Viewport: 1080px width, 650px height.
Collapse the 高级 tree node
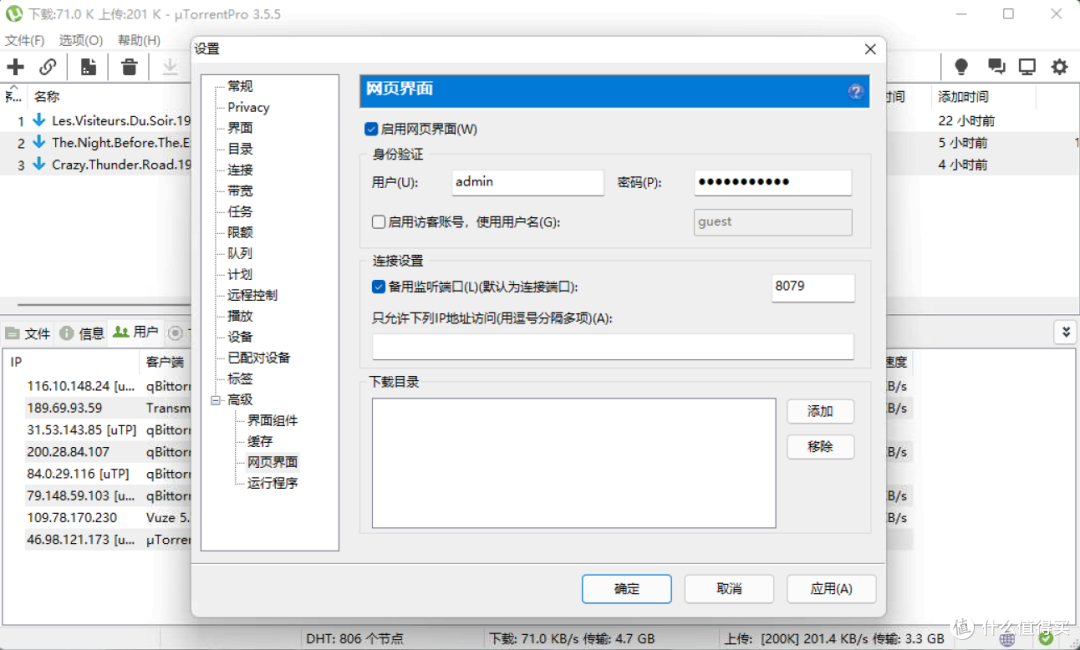pyautogui.click(x=217, y=398)
